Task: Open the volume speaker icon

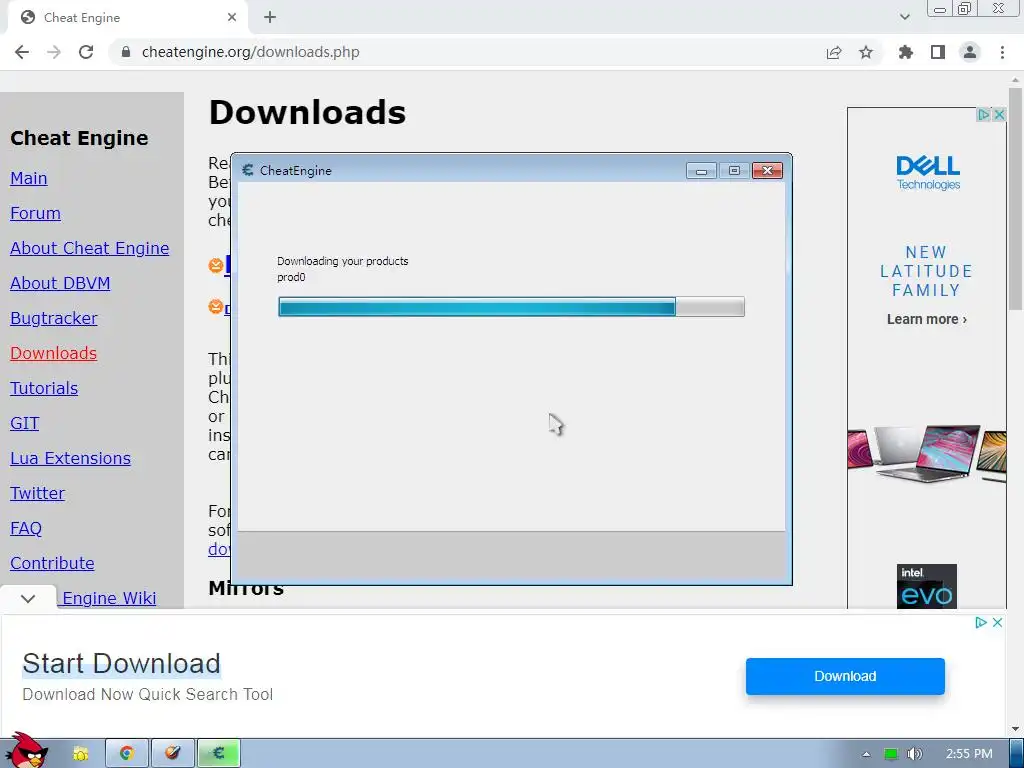Action: tap(914, 754)
